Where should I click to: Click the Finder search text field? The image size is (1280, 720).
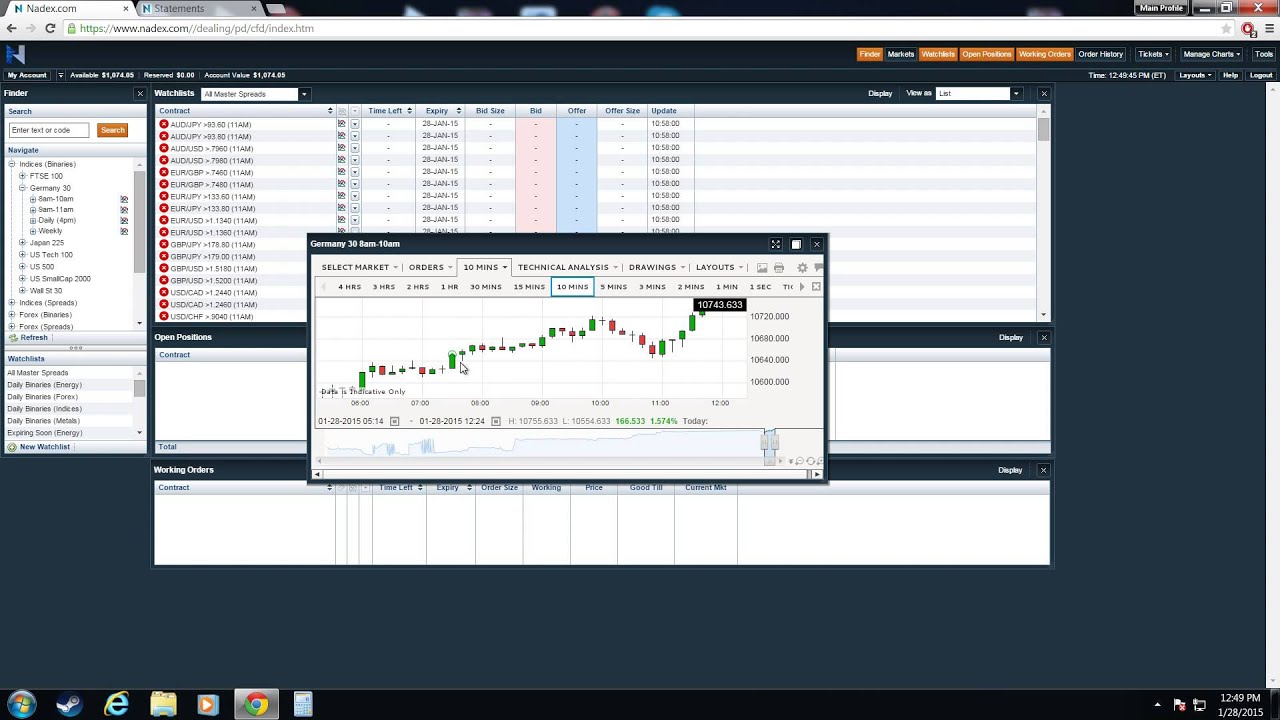coord(49,130)
